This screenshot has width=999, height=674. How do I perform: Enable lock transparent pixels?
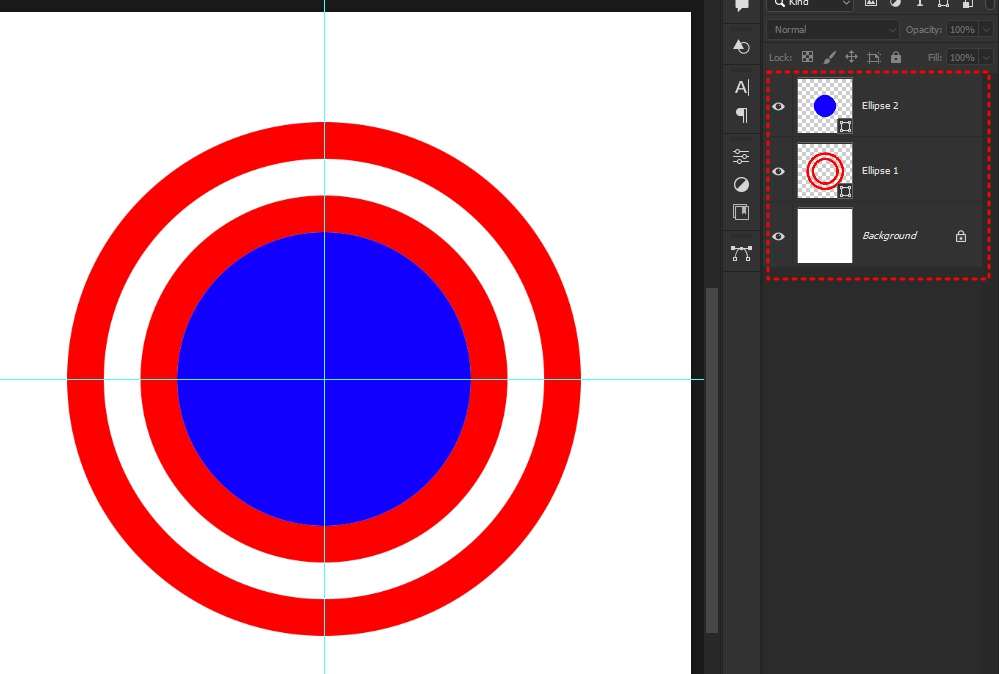click(807, 57)
